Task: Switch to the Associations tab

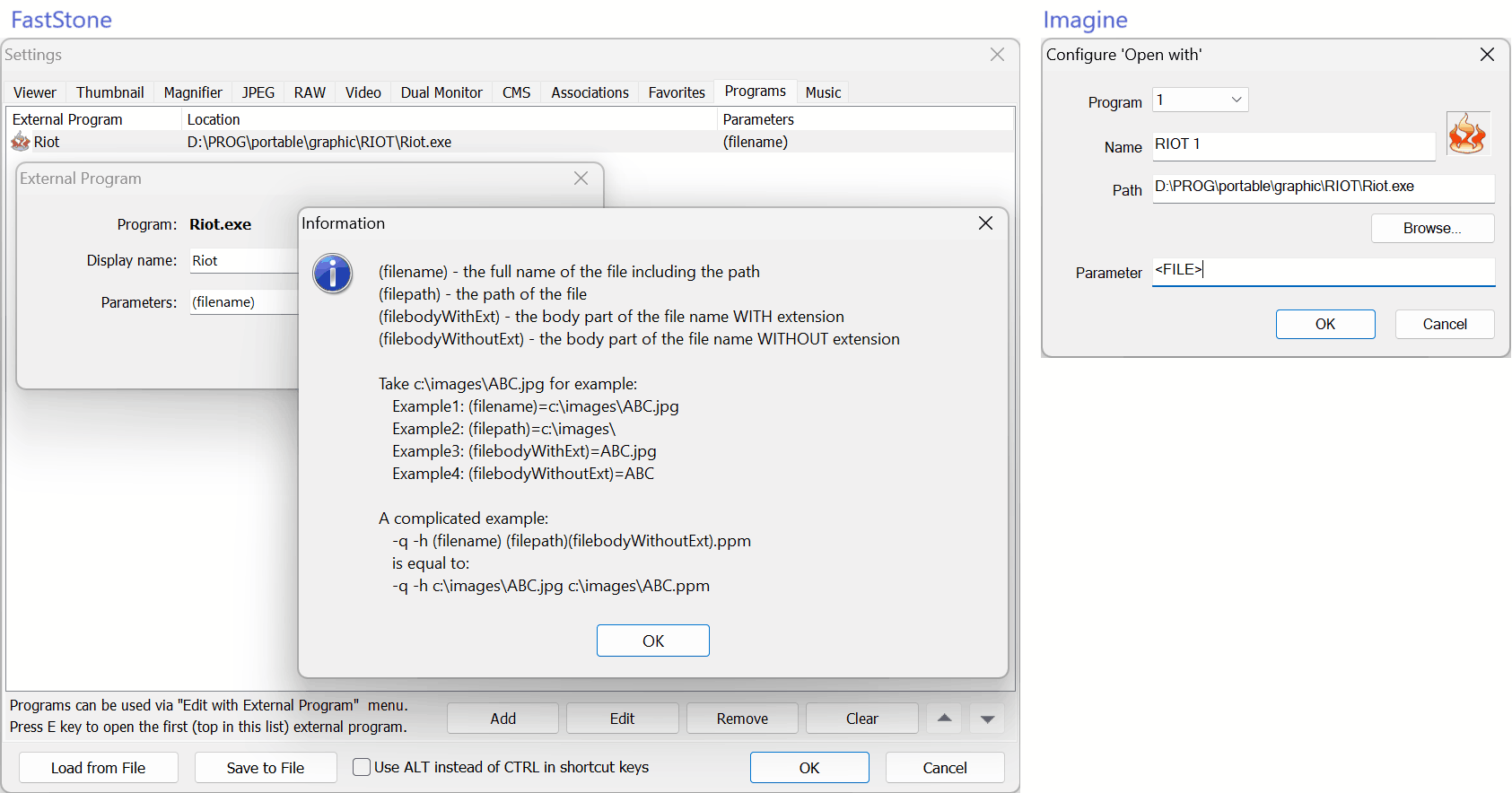Action: tap(590, 92)
